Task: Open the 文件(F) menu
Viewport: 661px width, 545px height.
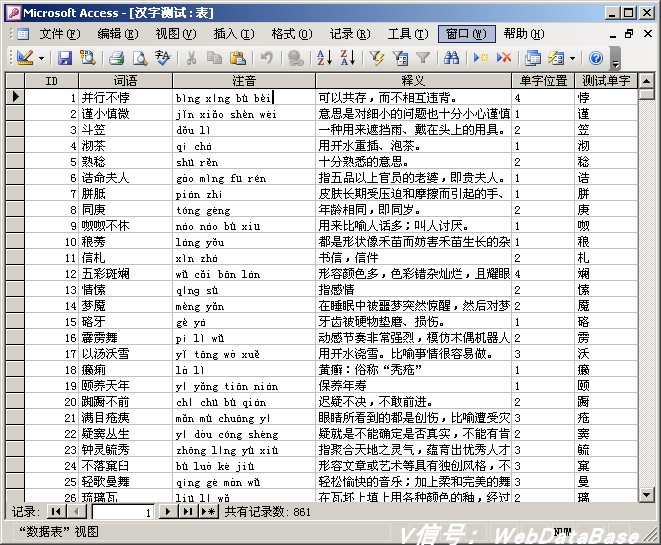Action: click(60, 34)
